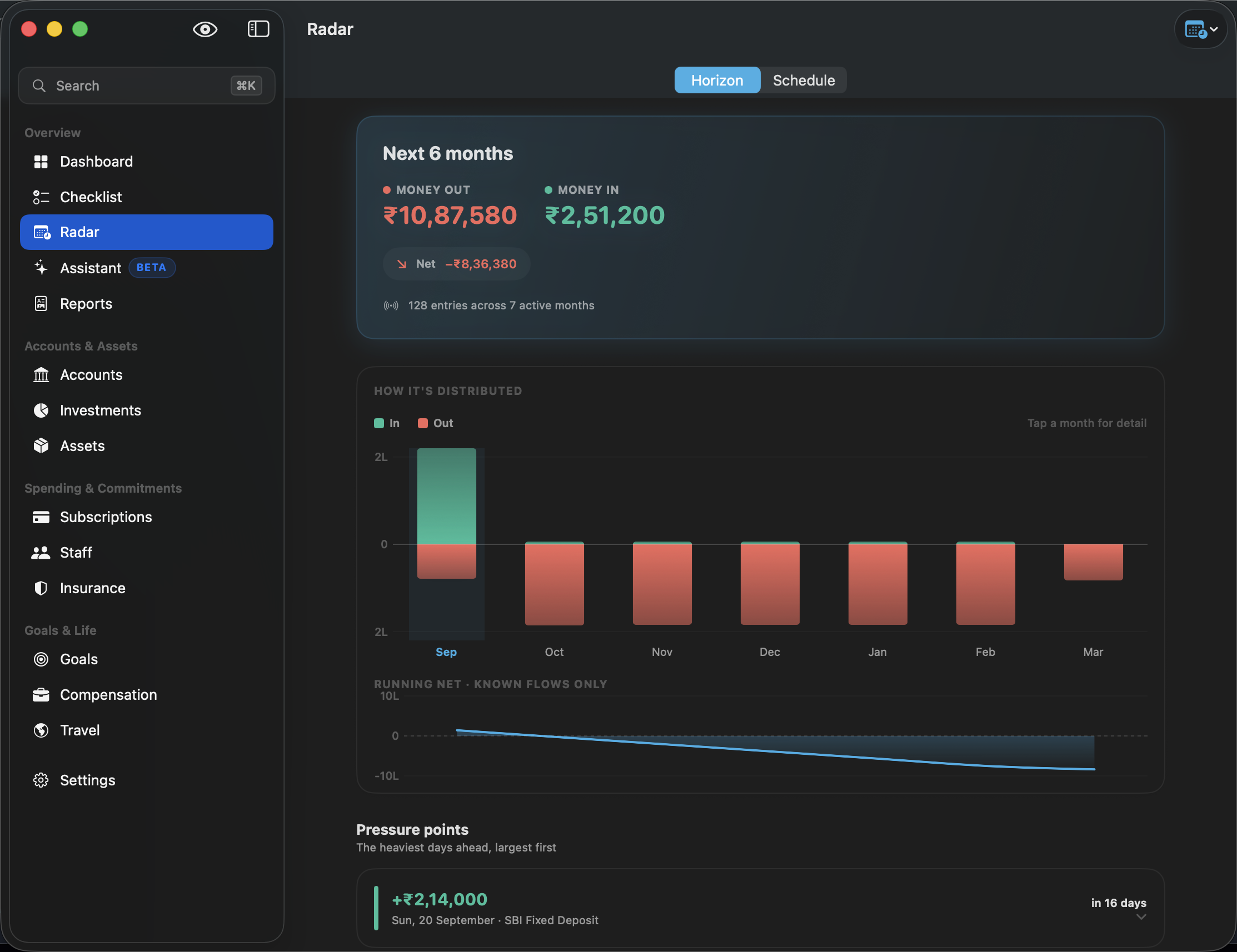Select the Jan bar in the chart
Screen dimensions: 1237x952
click(877, 584)
